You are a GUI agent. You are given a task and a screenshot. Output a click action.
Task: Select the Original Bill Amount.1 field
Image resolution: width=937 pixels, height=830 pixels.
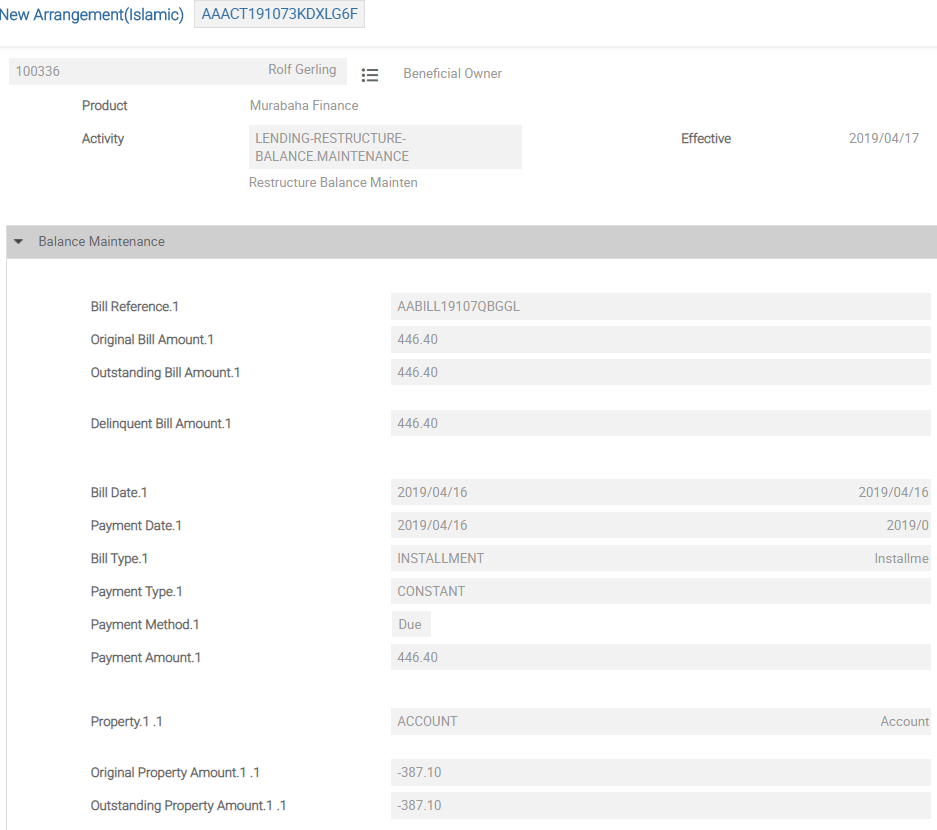pos(660,340)
